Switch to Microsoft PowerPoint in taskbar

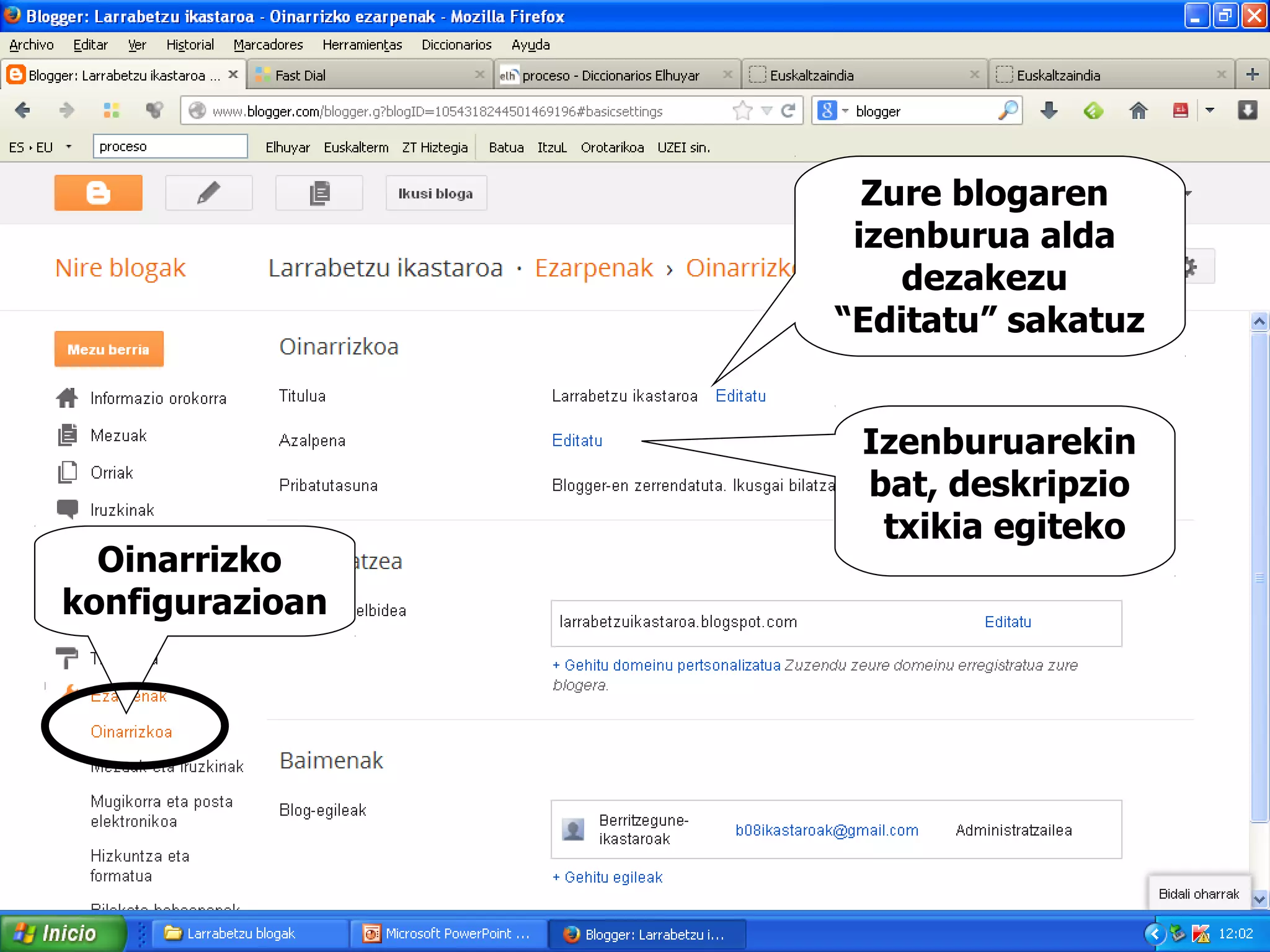448,933
